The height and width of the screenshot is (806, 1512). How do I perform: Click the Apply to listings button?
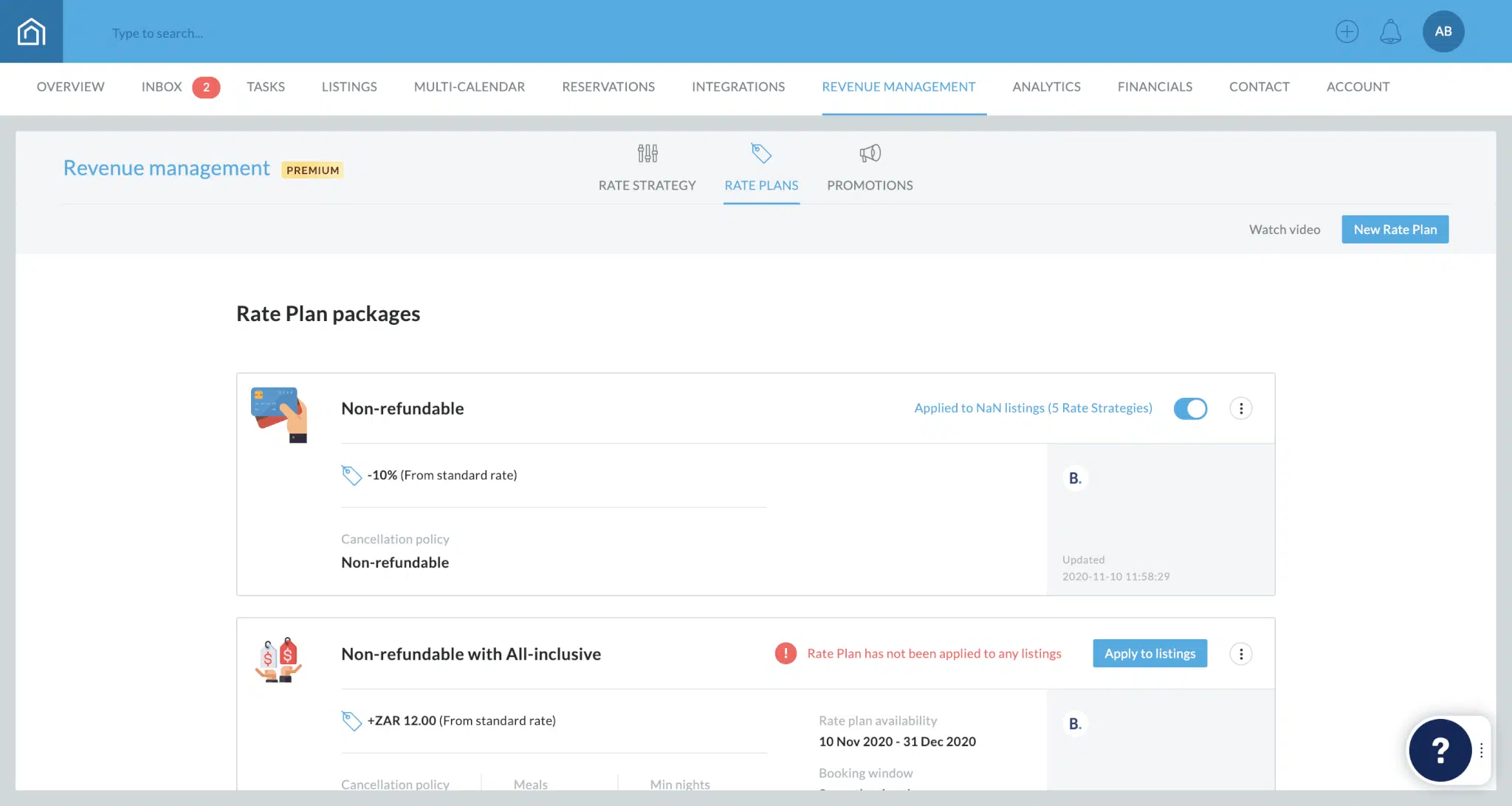[x=1150, y=653]
